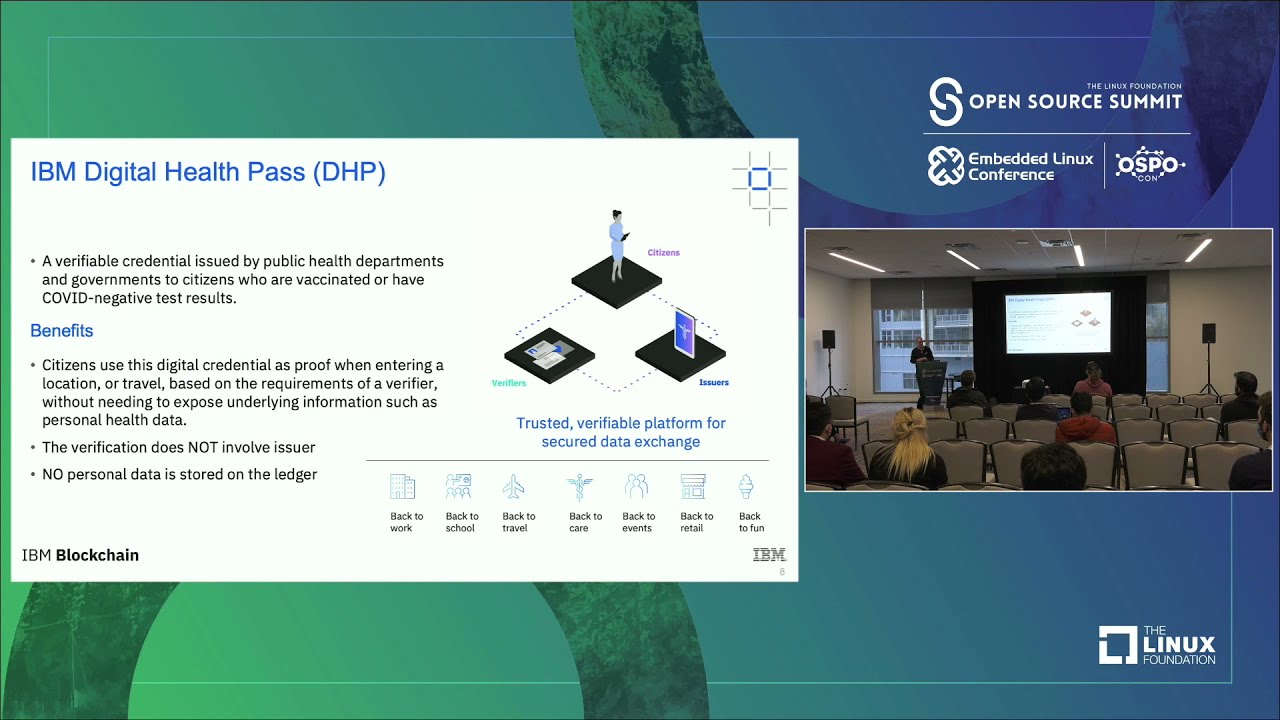Click the 'Back to fun' label
The width and height of the screenshot is (1280, 720).
pyautogui.click(x=751, y=522)
